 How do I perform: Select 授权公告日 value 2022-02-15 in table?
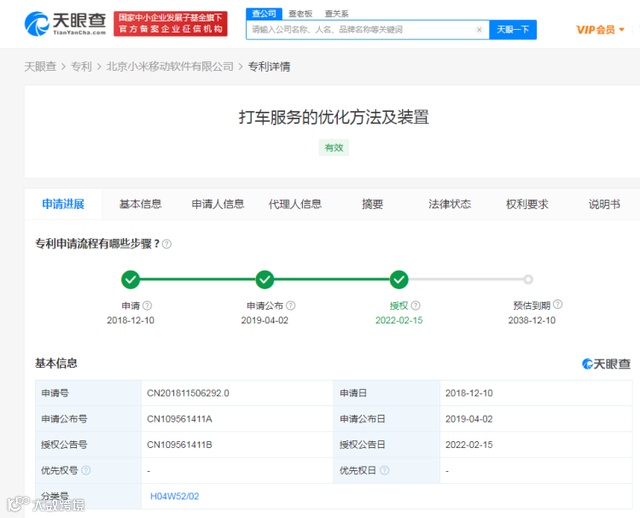pyautogui.click(x=469, y=445)
